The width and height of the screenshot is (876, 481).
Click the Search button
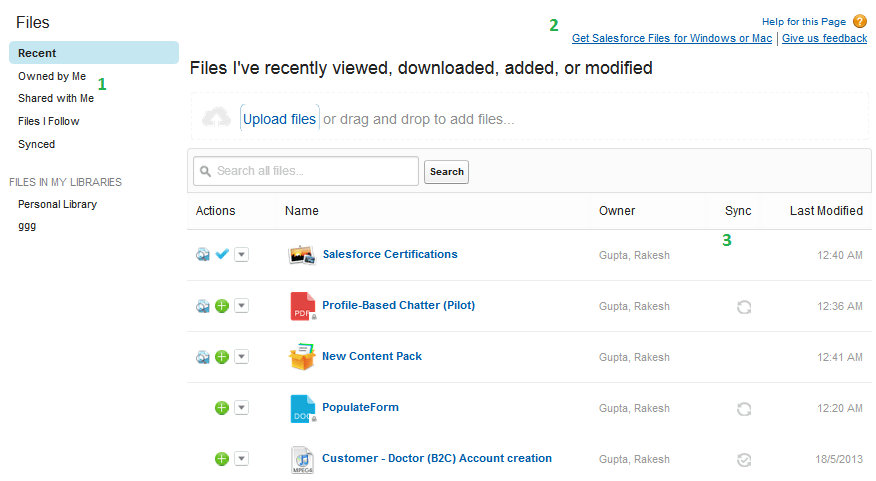point(446,172)
